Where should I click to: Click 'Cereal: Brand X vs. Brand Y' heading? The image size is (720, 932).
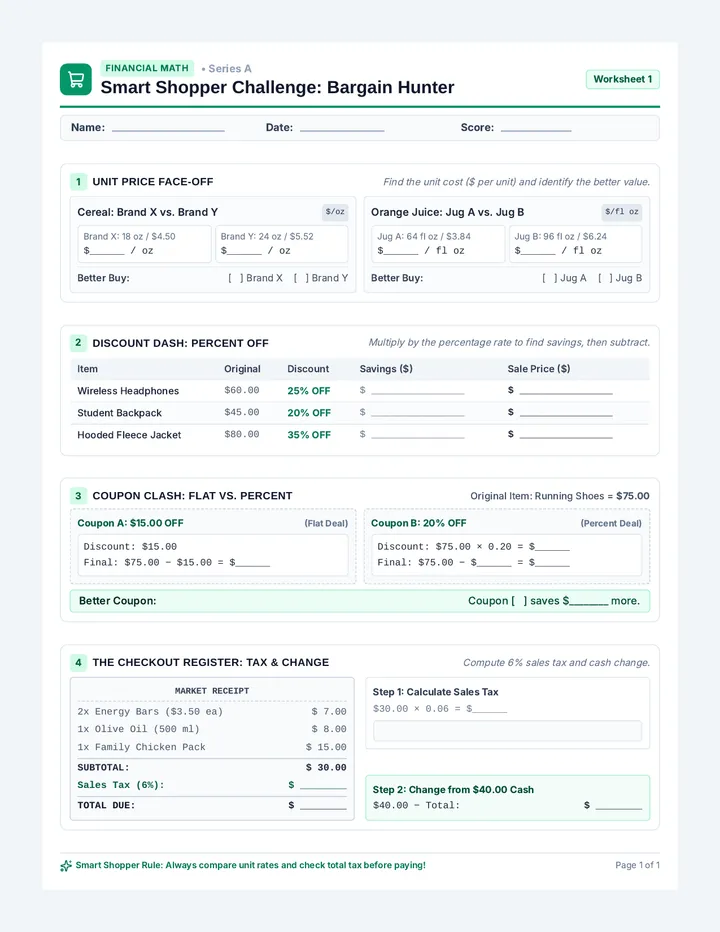click(147, 212)
